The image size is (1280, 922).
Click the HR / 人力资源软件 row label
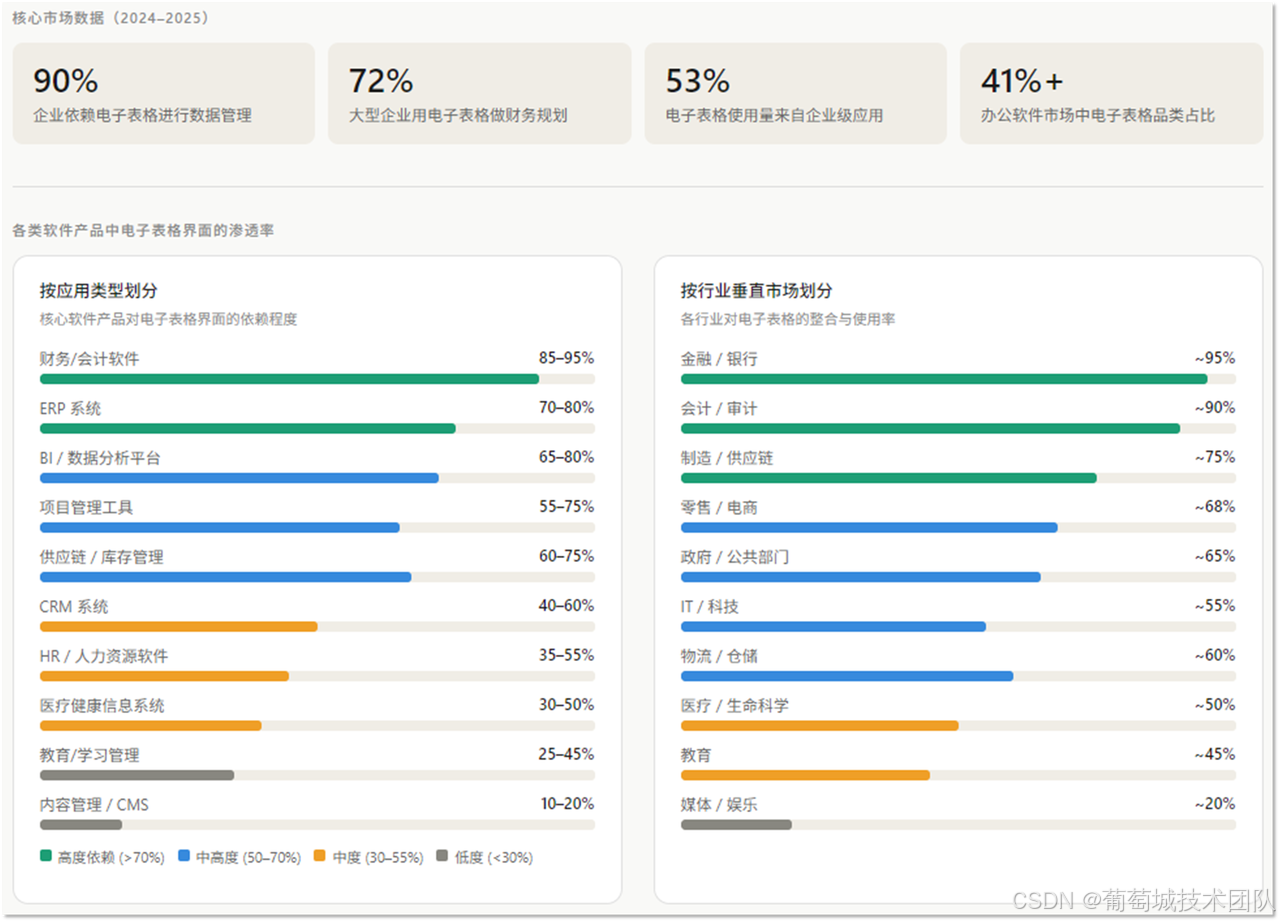pyautogui.click(x=104, y=656)
